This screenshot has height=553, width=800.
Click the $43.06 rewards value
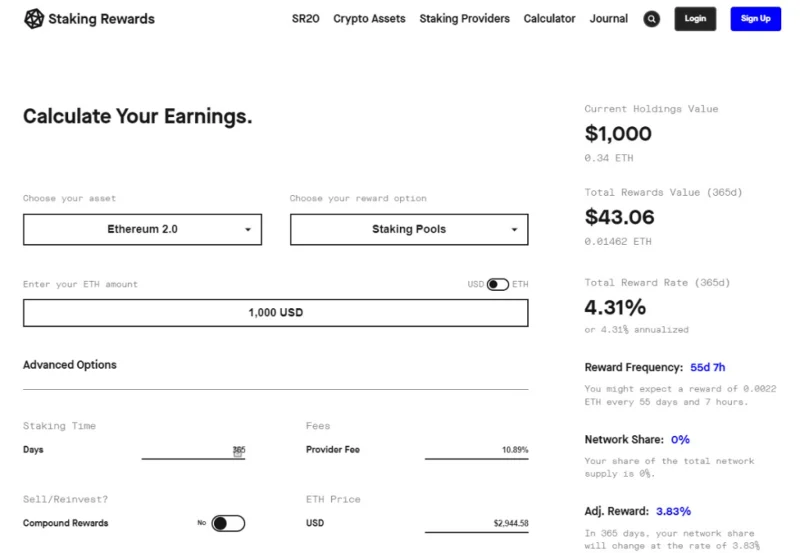coord(619,217)
